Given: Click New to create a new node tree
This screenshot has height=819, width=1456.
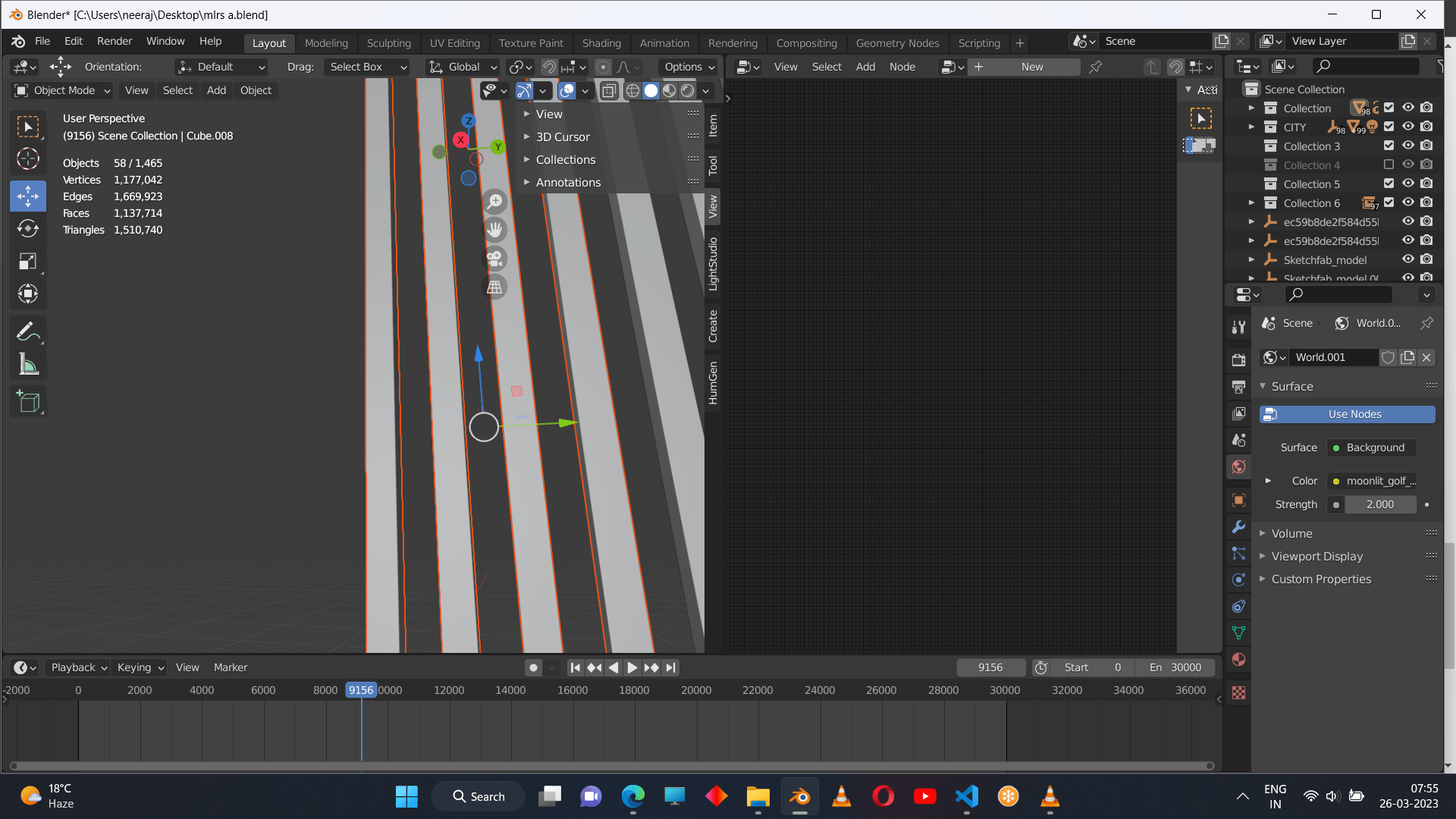Looking at the screenshot, I should pyautogui.click(x=1024, y=67).
